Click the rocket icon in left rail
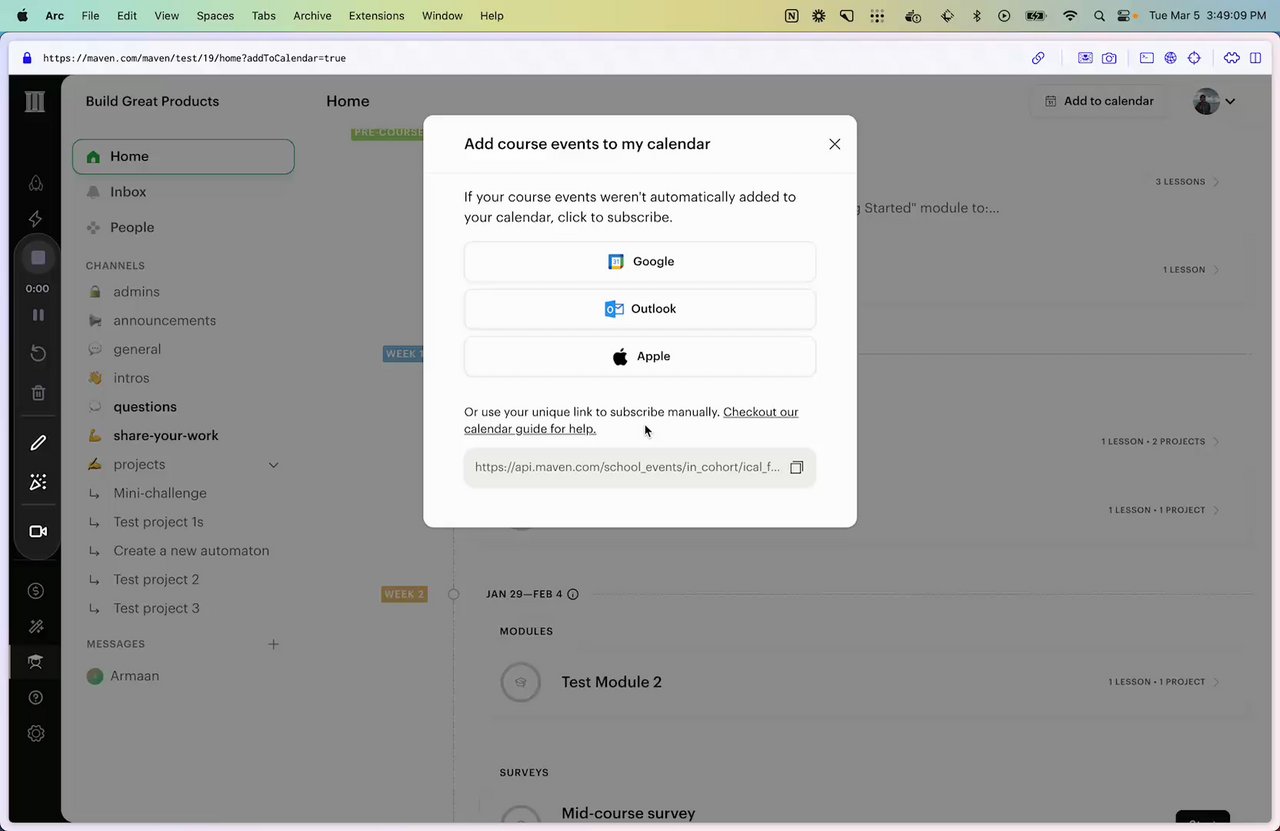Viewport: 1280px width, 831px height. click(36, 183)
